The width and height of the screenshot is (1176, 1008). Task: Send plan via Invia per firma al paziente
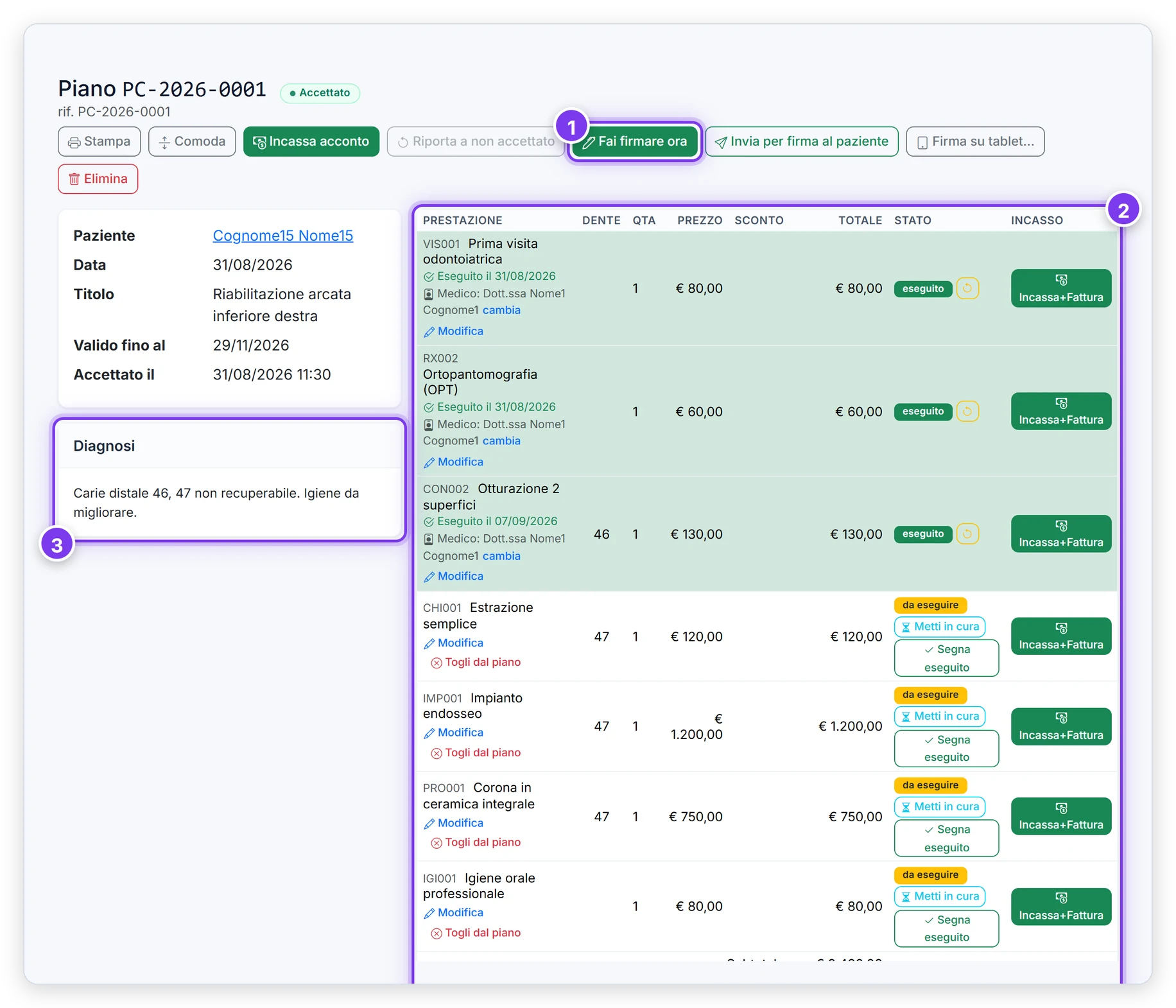click(x=802, y=141)
